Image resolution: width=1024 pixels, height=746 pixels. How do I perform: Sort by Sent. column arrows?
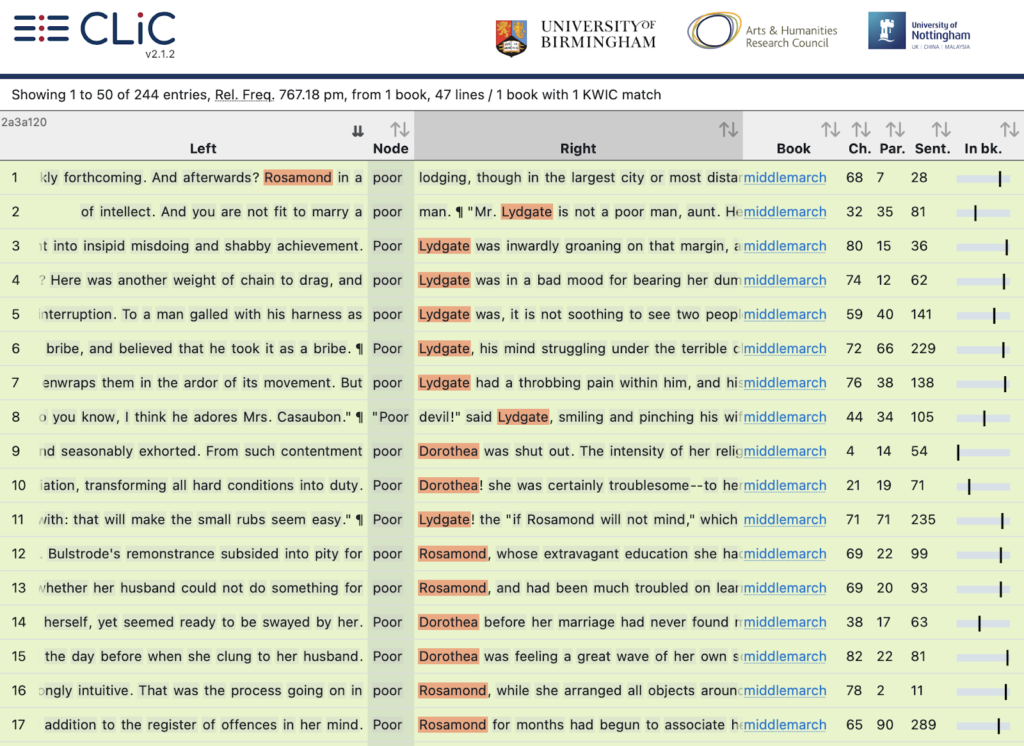pyautogui.click(x=941, y=130)
